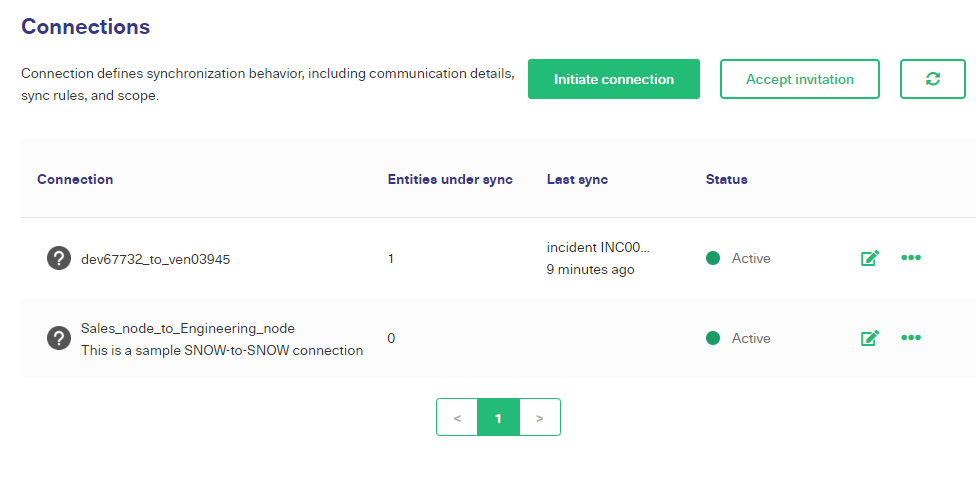This screenshot has height=478, width=980.
Task: Click Active status dot of dev67732_to_ven03945
Action: point(712,258)
